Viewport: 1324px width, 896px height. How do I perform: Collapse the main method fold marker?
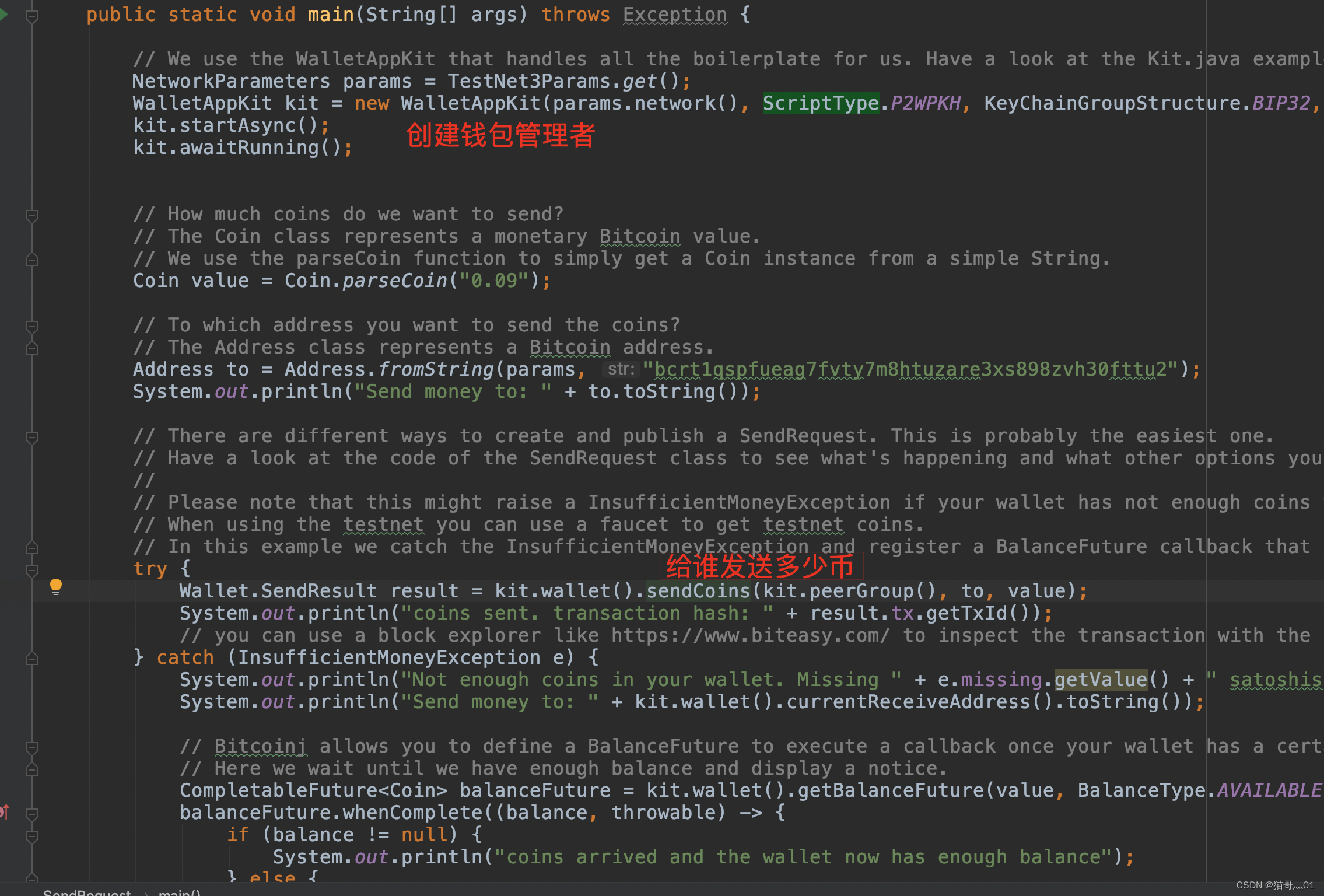(32, 16)
